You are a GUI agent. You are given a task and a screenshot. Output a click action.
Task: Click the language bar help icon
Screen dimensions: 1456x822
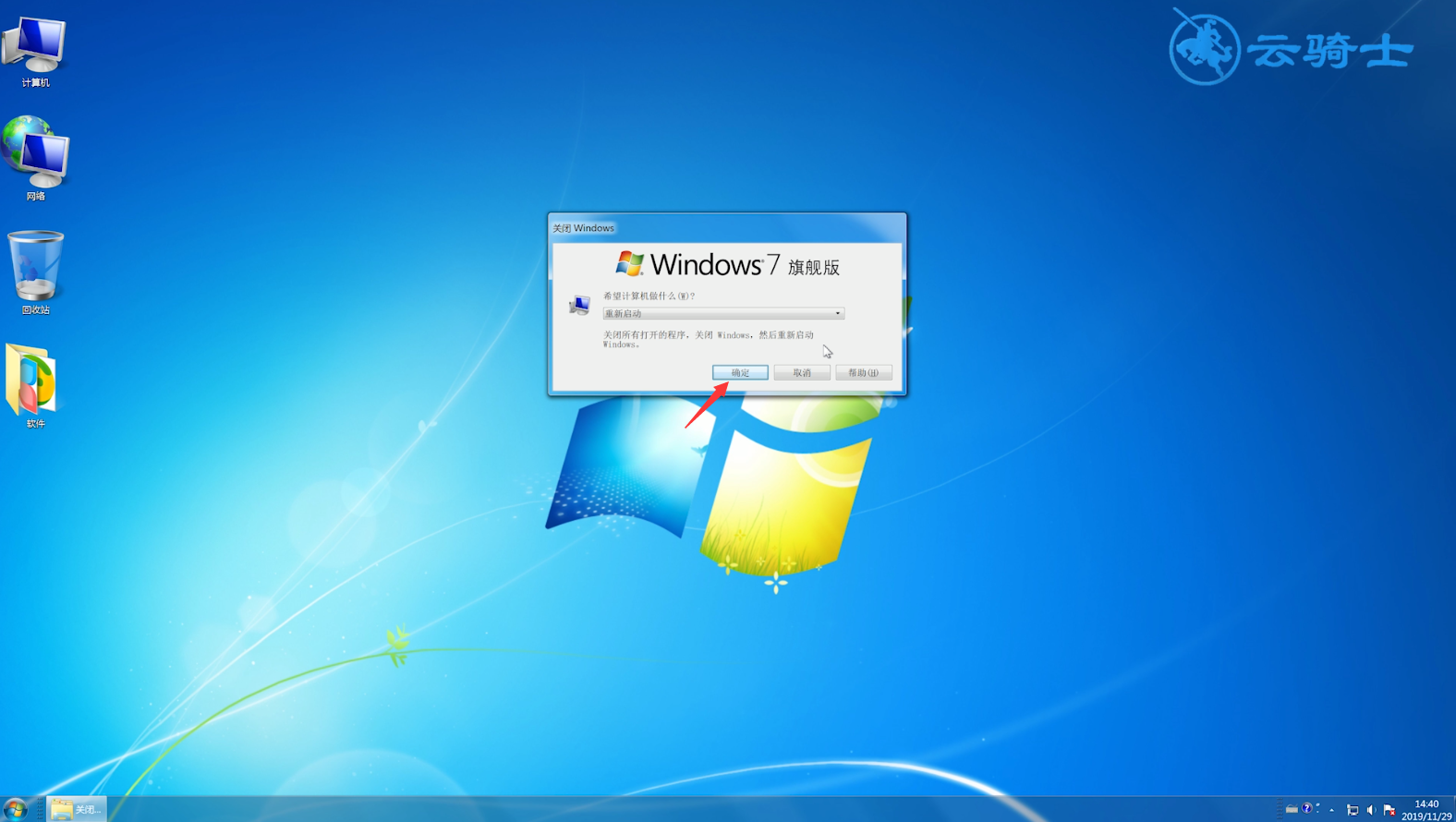(1306, 808)
